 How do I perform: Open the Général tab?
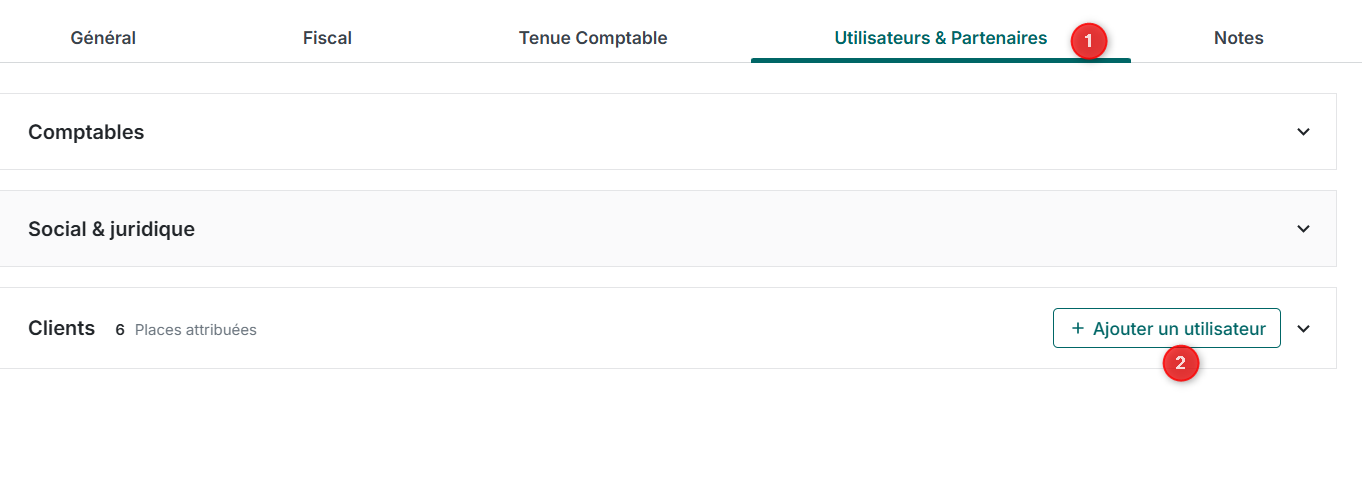coord(103,38)
